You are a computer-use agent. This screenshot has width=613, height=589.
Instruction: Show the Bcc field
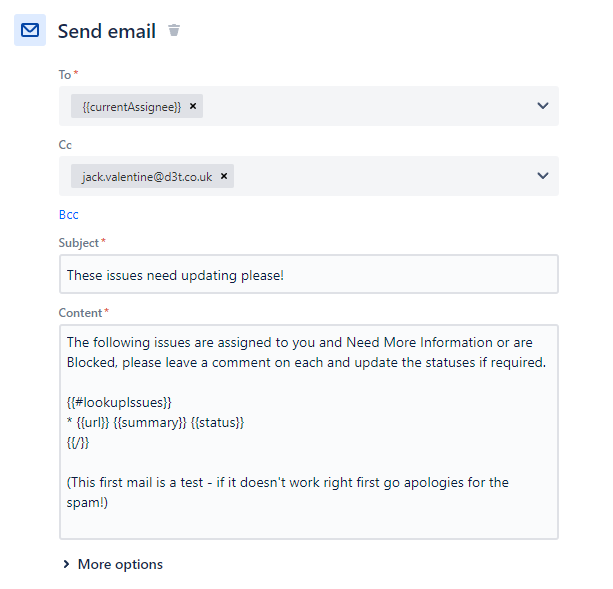68,215
